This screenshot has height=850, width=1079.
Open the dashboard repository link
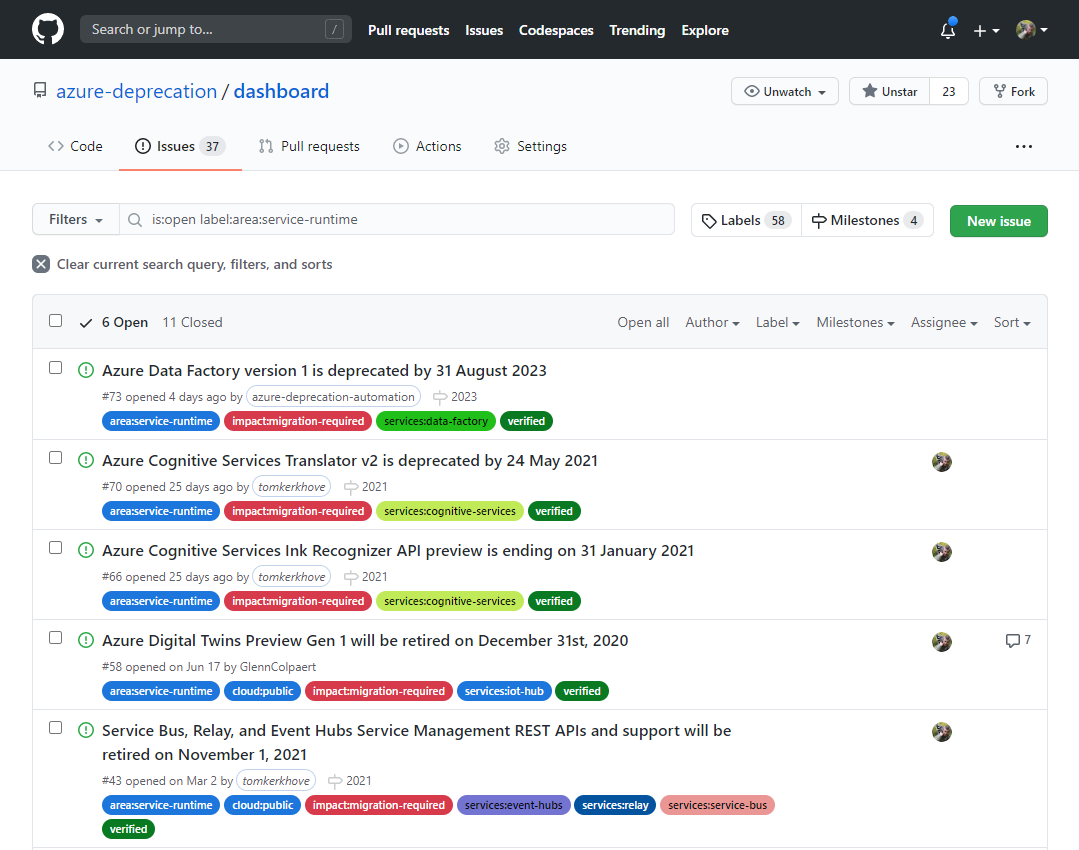pos(281,91)
